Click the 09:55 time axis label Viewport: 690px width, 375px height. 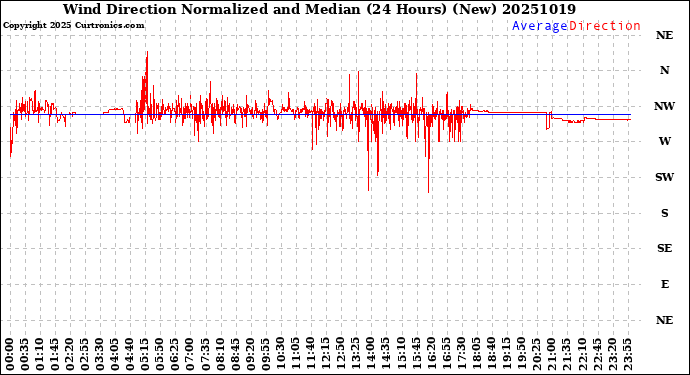coord(266,355)
